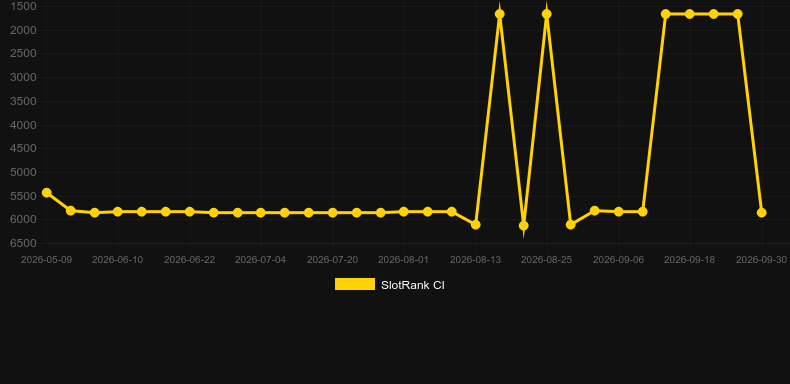Click the SlotRank CI legend label
The width and height of the screenshot is (790, 384).
coord(413,285)
